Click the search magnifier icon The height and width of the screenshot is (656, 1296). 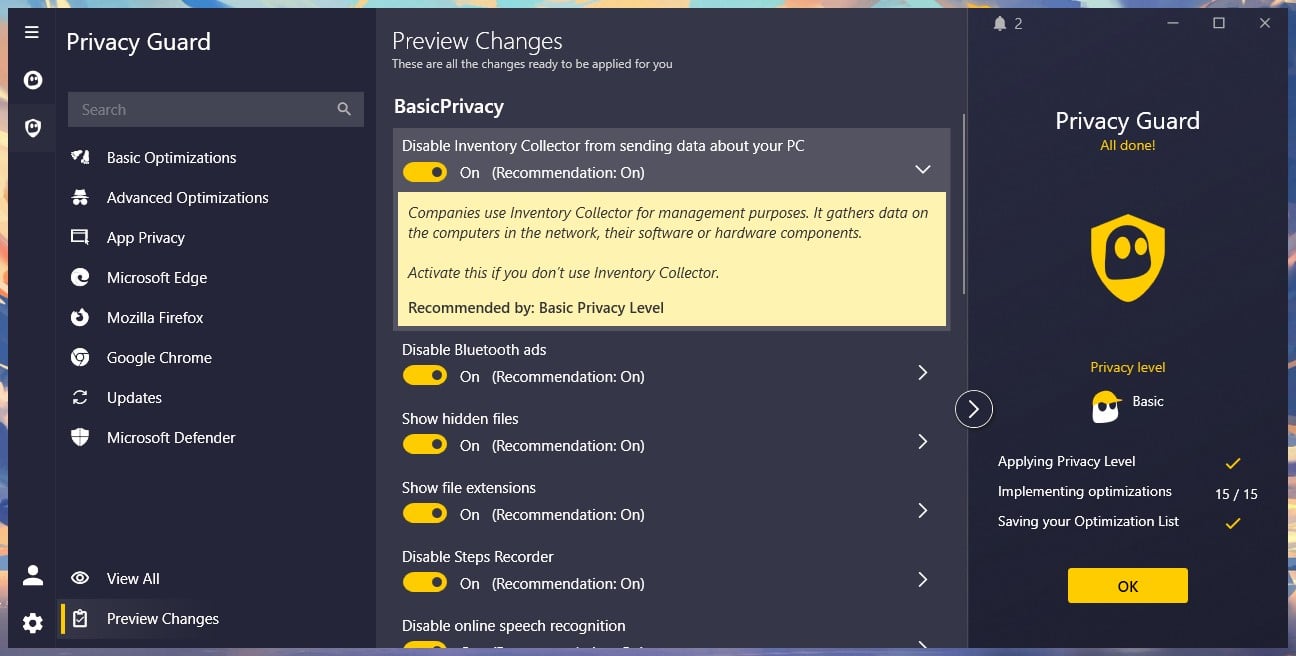pos(344,110)
